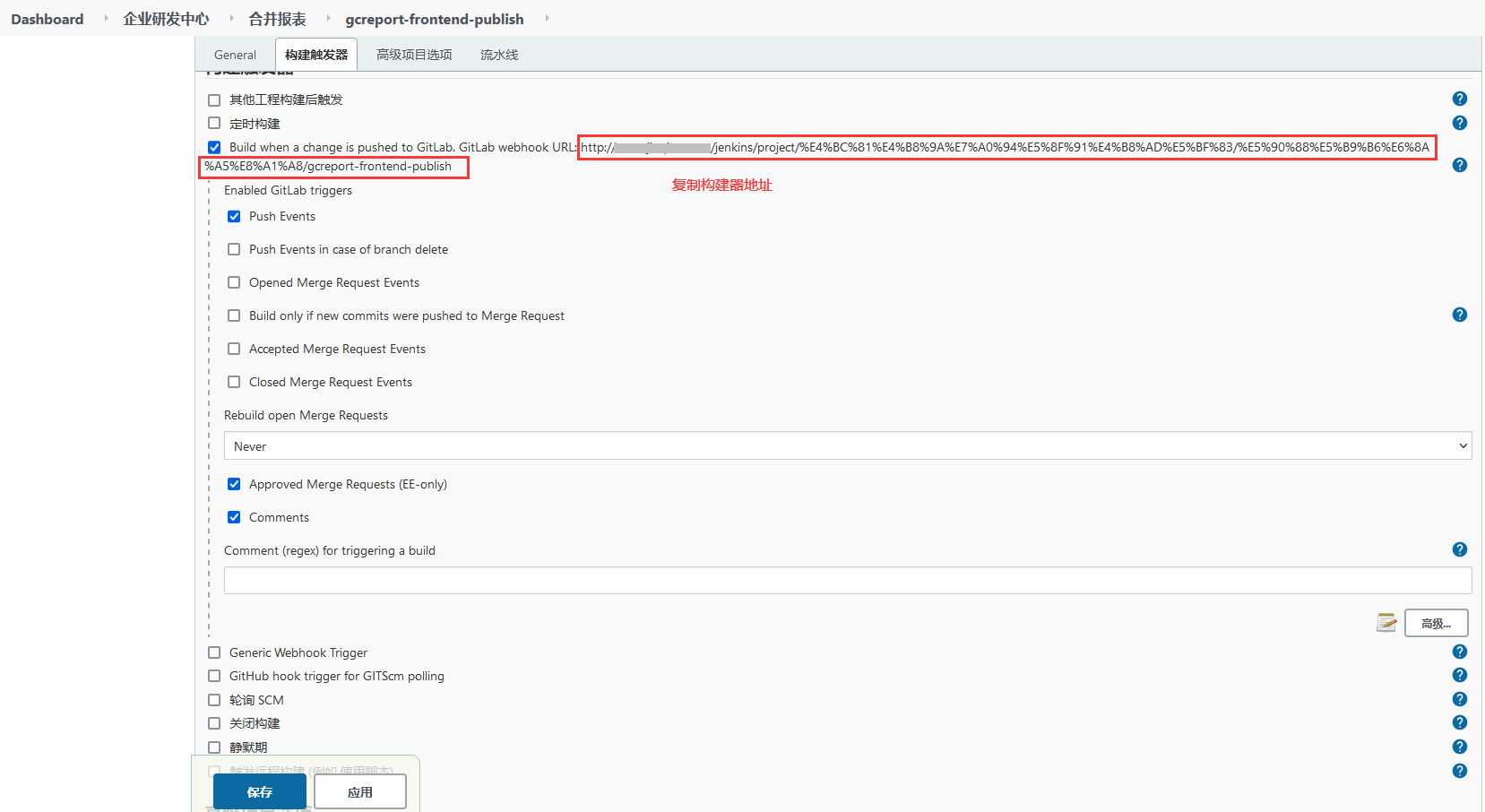Viewport: 1485px width, 812px height.
Task: Uncheck Build when a change is pushed to GitLab
Action: [214, 147]
